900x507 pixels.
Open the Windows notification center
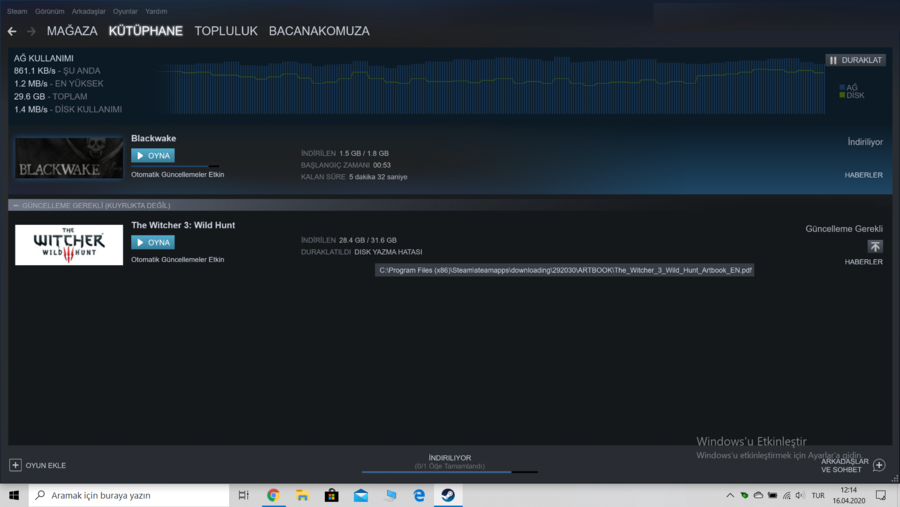pyautogui.click(x=881, y=495)
